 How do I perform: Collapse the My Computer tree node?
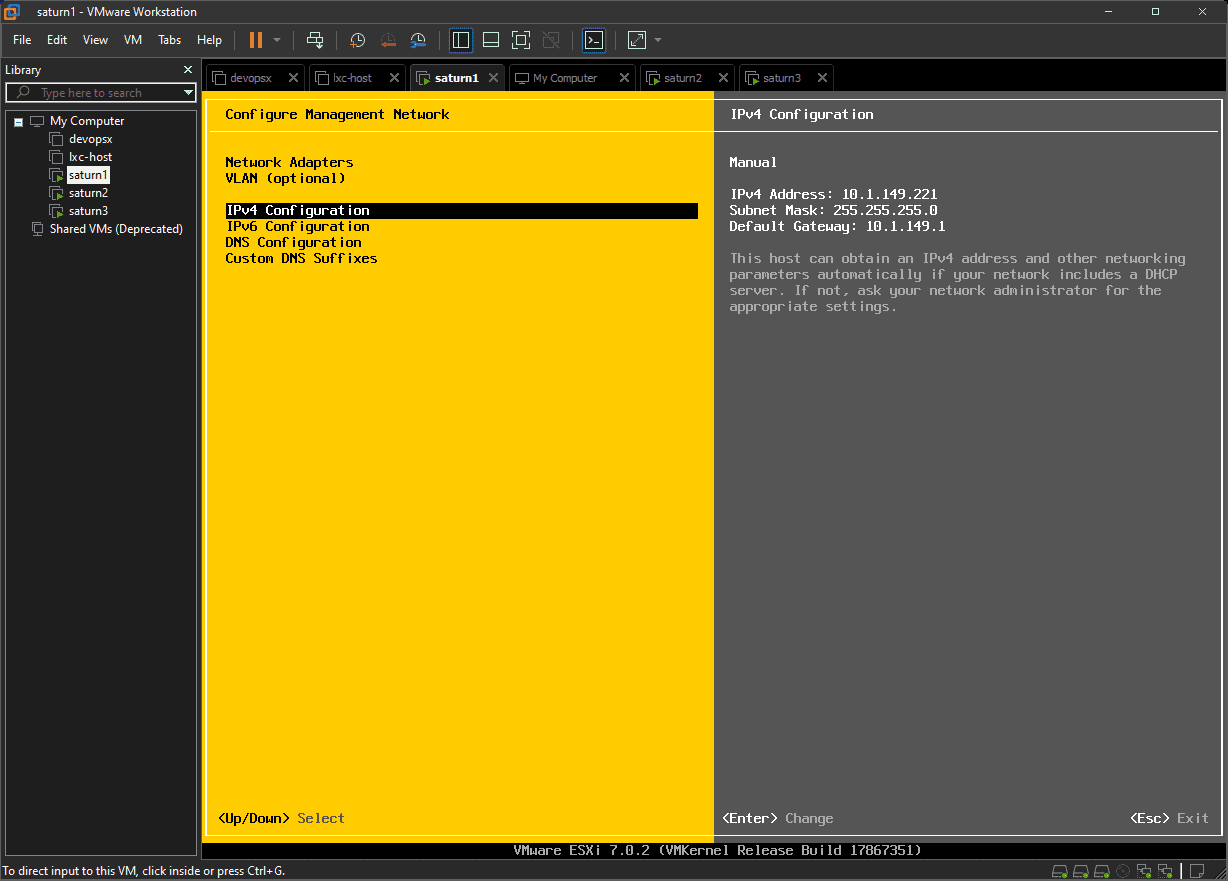click(x=18, y=122)
